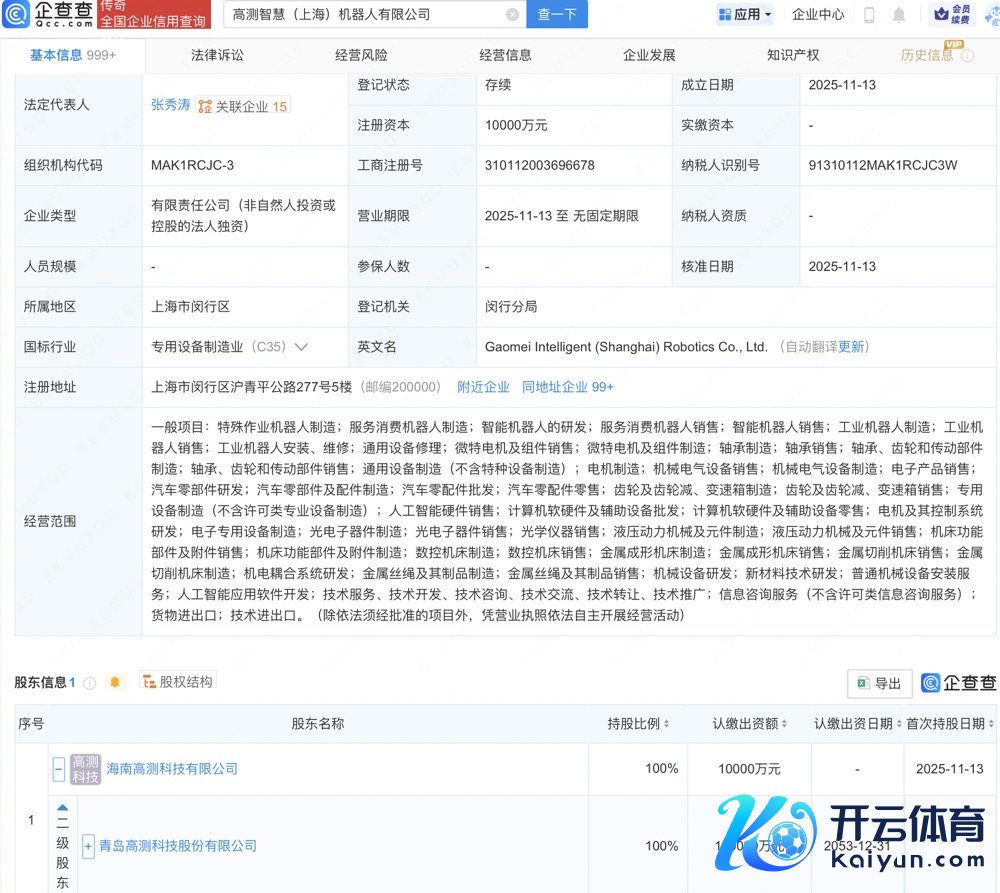
Task: Expand the 青岛高测科技股份有限公司 shareholder row
Action: tap(89, 846)
